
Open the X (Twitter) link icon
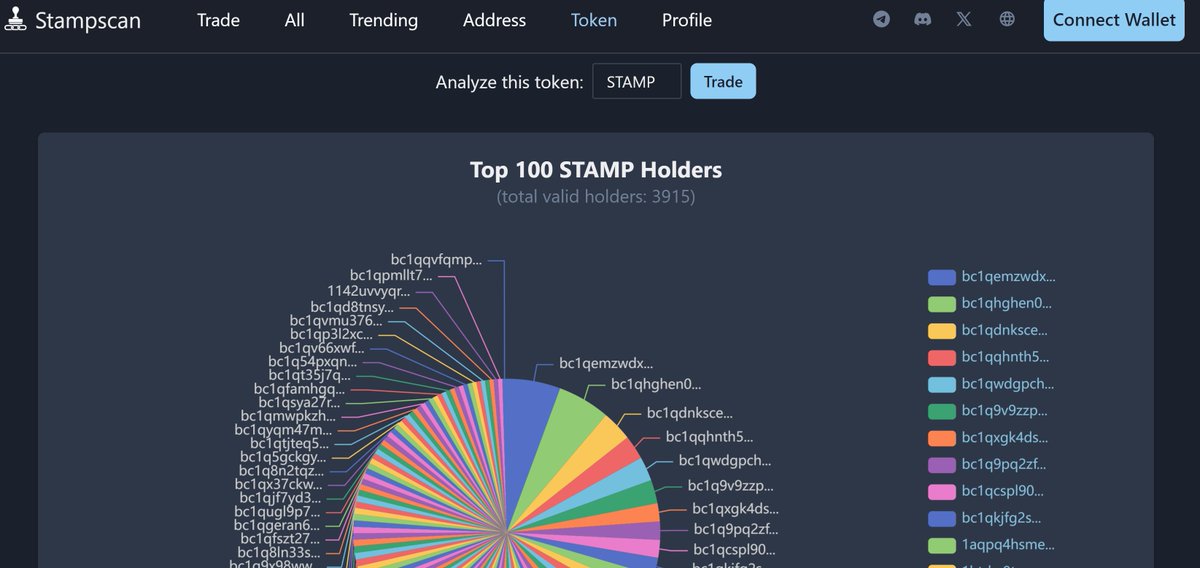[x=964, y=19]
